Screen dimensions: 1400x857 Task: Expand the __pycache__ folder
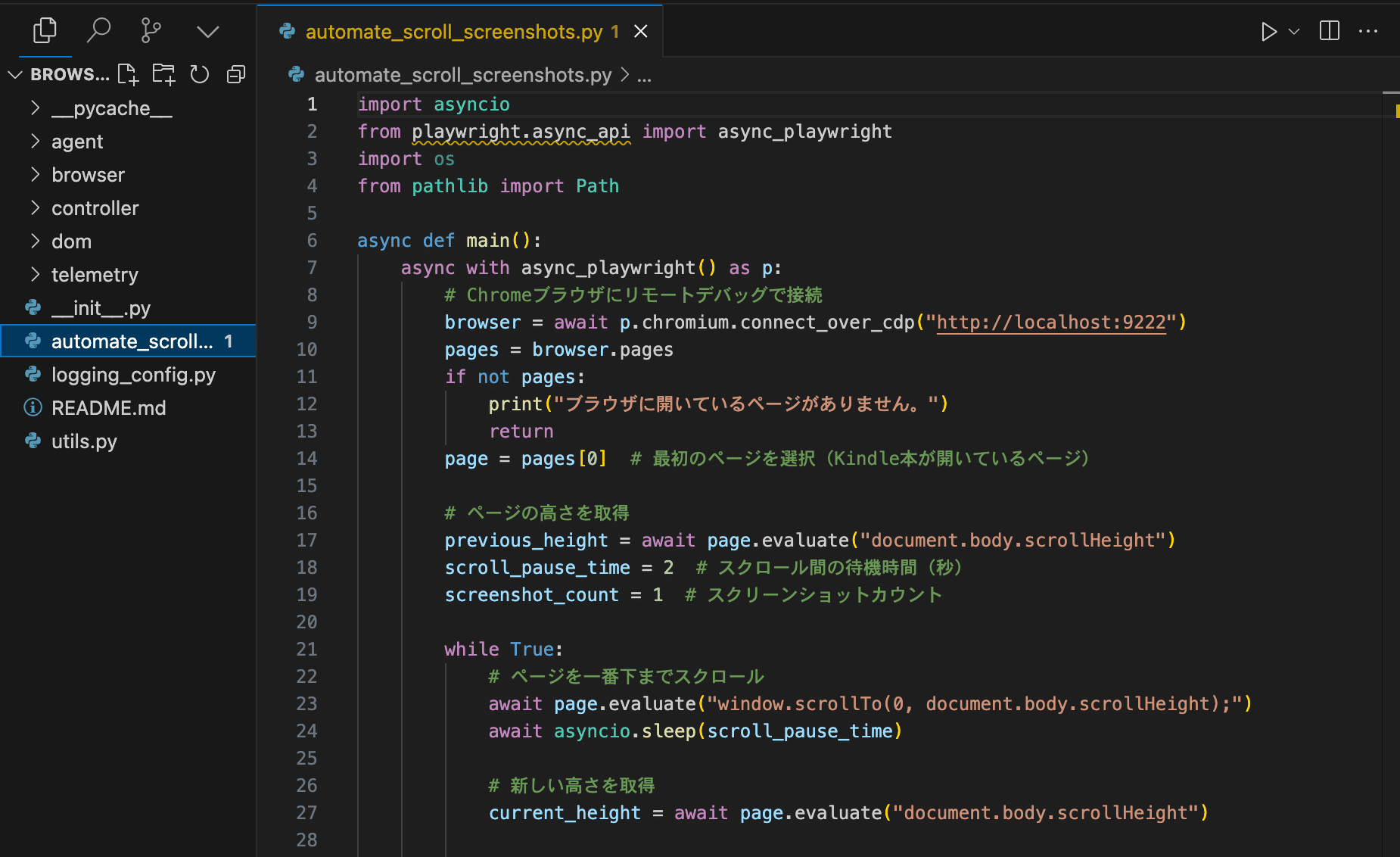(111, 108)
